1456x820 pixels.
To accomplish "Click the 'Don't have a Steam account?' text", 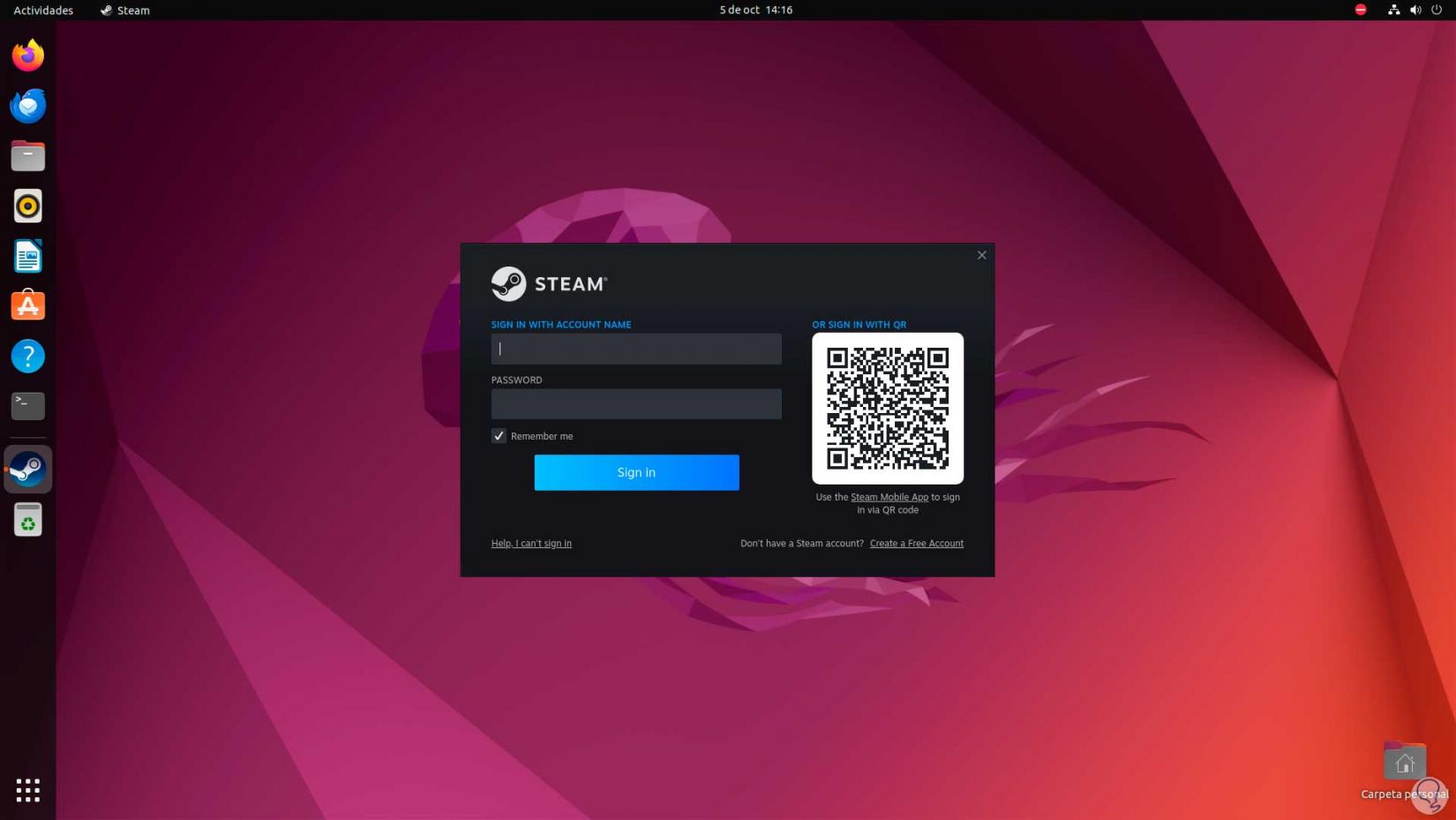I will tap(802, 544).
